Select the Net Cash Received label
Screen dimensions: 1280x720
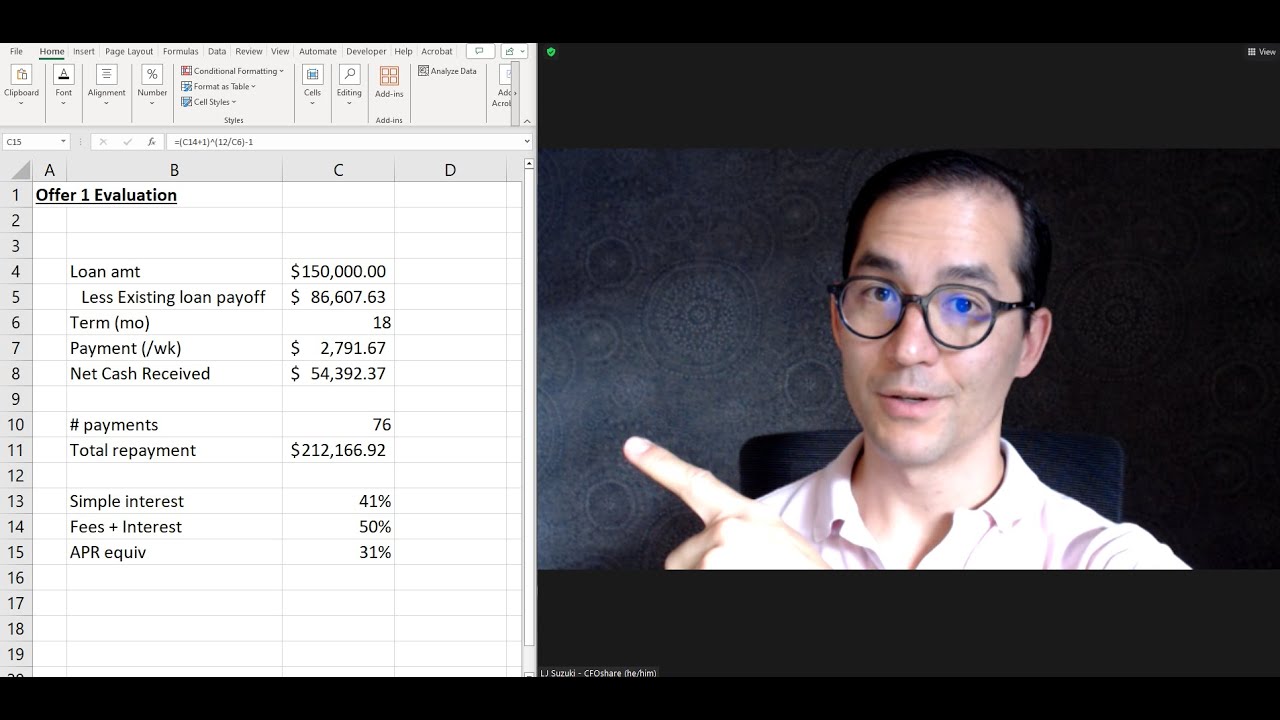[x=174, y=373]
